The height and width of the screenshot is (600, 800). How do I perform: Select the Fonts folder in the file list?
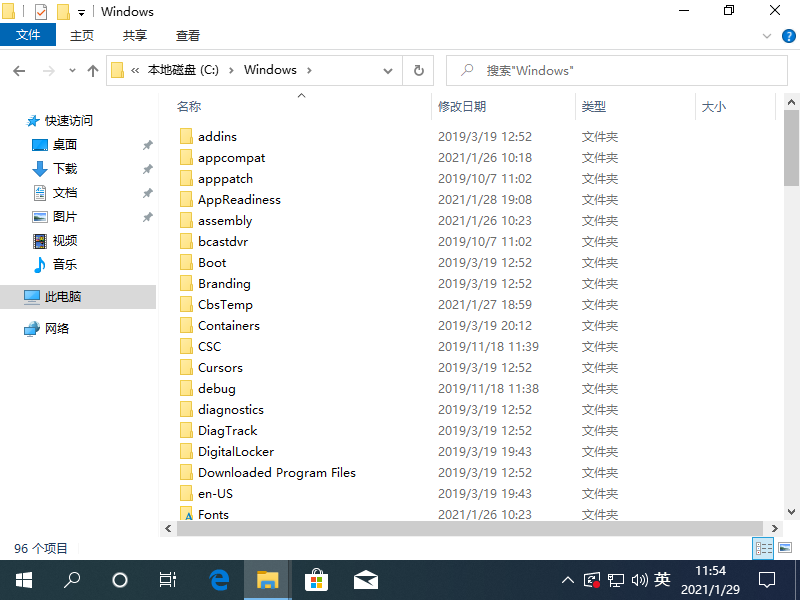213,514
